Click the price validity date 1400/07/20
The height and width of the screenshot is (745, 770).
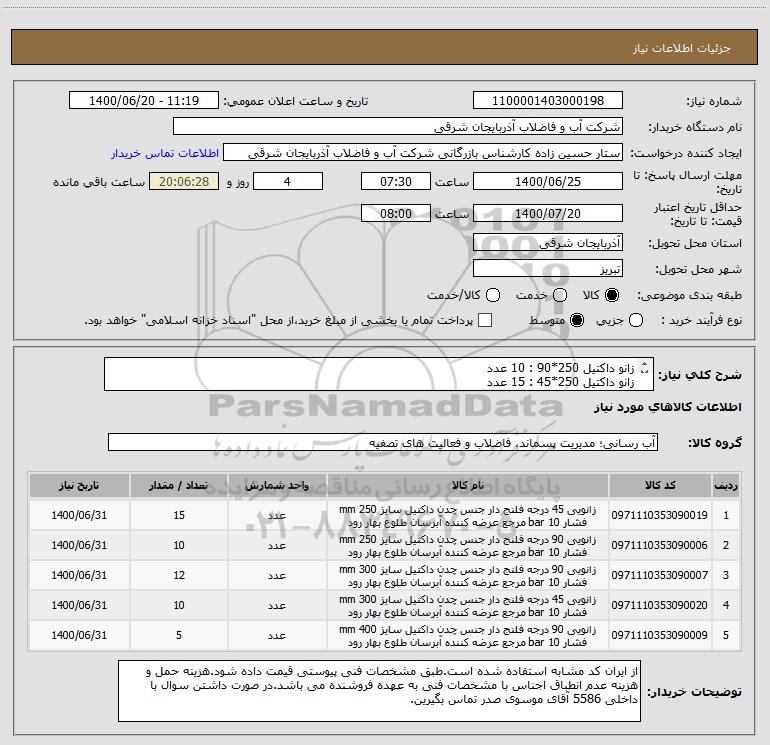click(548, 214)
